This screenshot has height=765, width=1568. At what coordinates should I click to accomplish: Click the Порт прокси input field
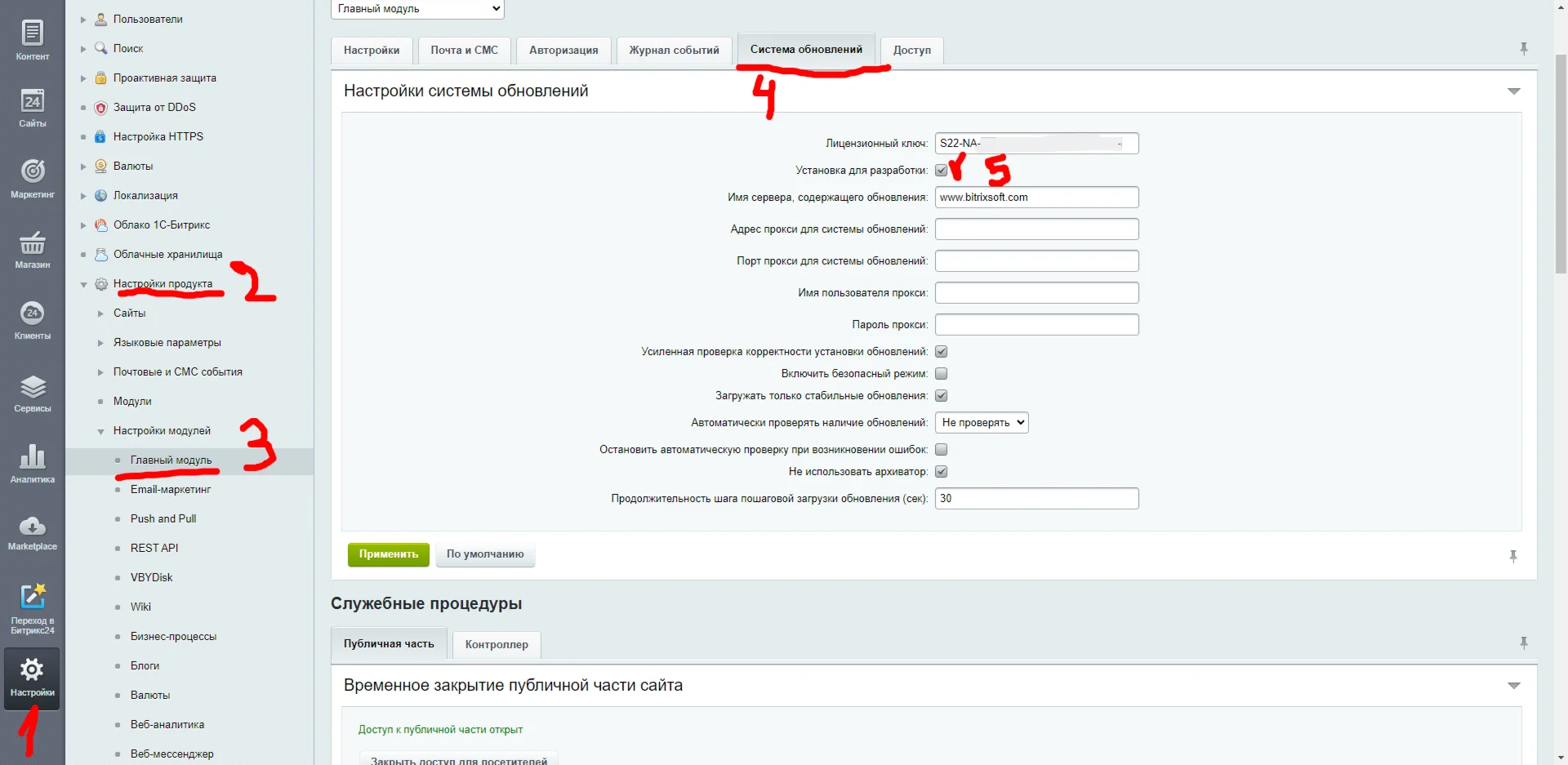point(1036,260)
